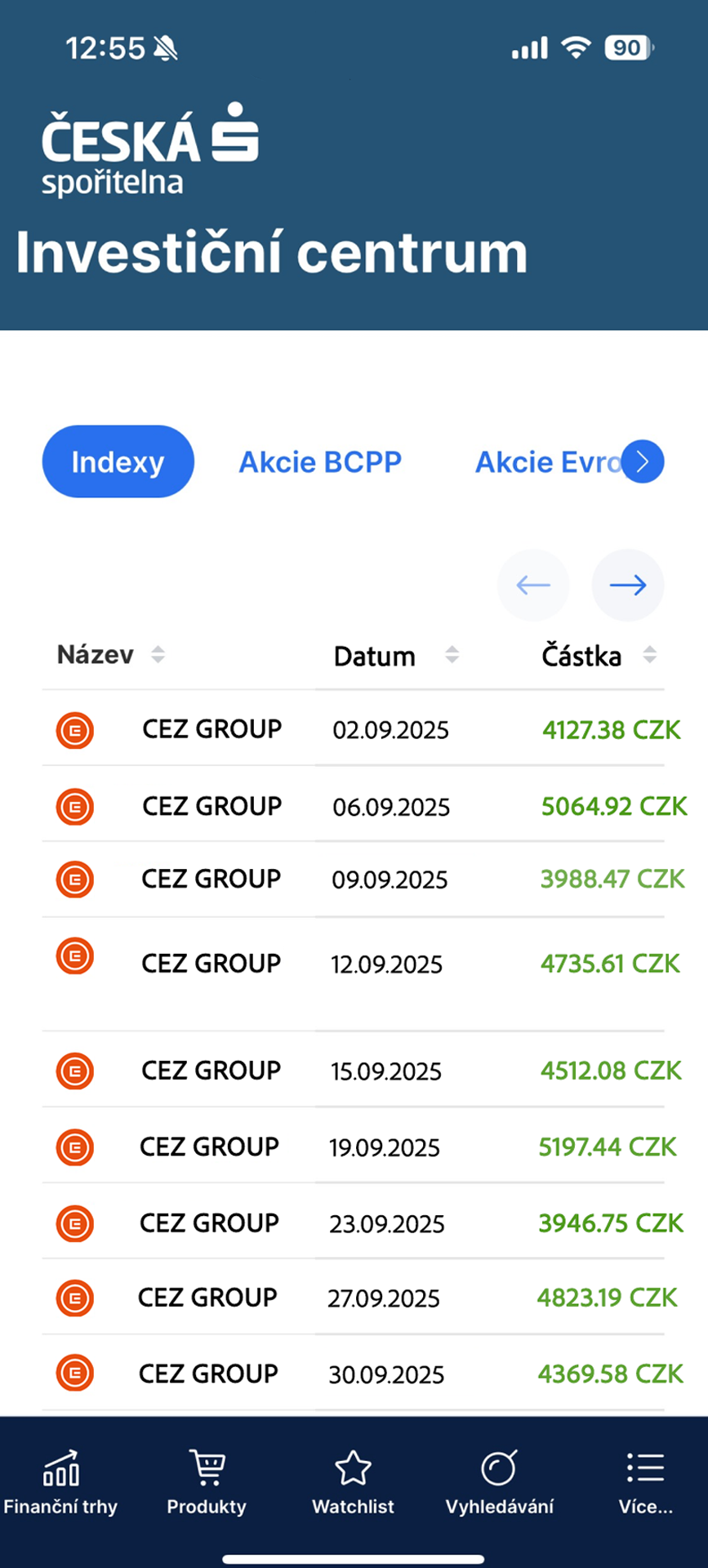Screen dimensions: 708x1568
Task: Tap the 5197.44 CZK amount
Action: (608, 1147)
